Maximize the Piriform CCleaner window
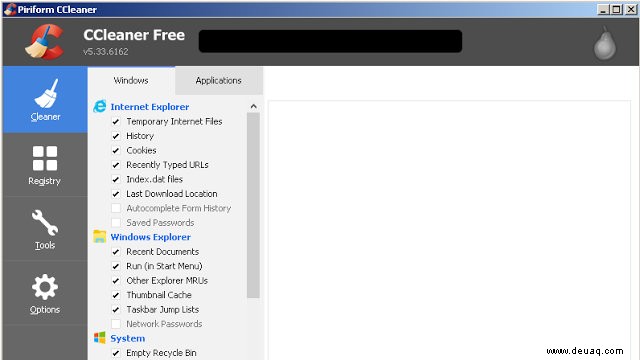Image resolution: width=640 pixels, height=360 pixels. tap(617, 9)
